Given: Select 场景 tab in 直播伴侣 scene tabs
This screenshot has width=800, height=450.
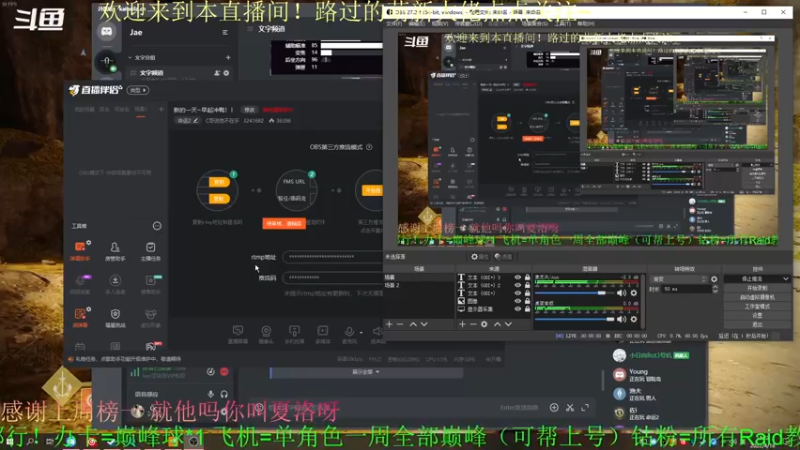Looking at the screenshot, I should 140,109.
